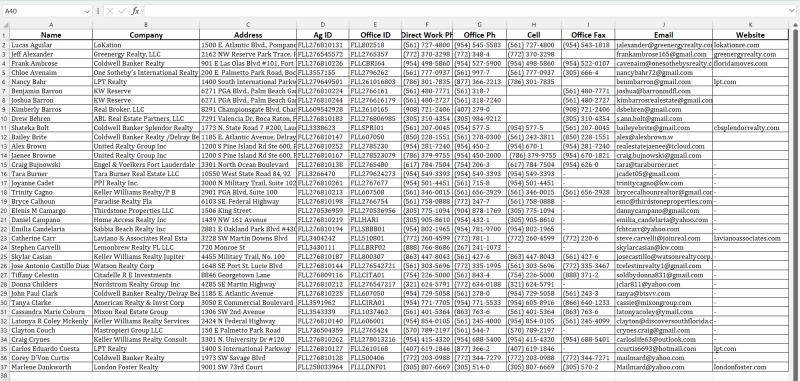Click the 'Cell' header cell
Screen dimensions: 800x381
click(x=534, y=35)
